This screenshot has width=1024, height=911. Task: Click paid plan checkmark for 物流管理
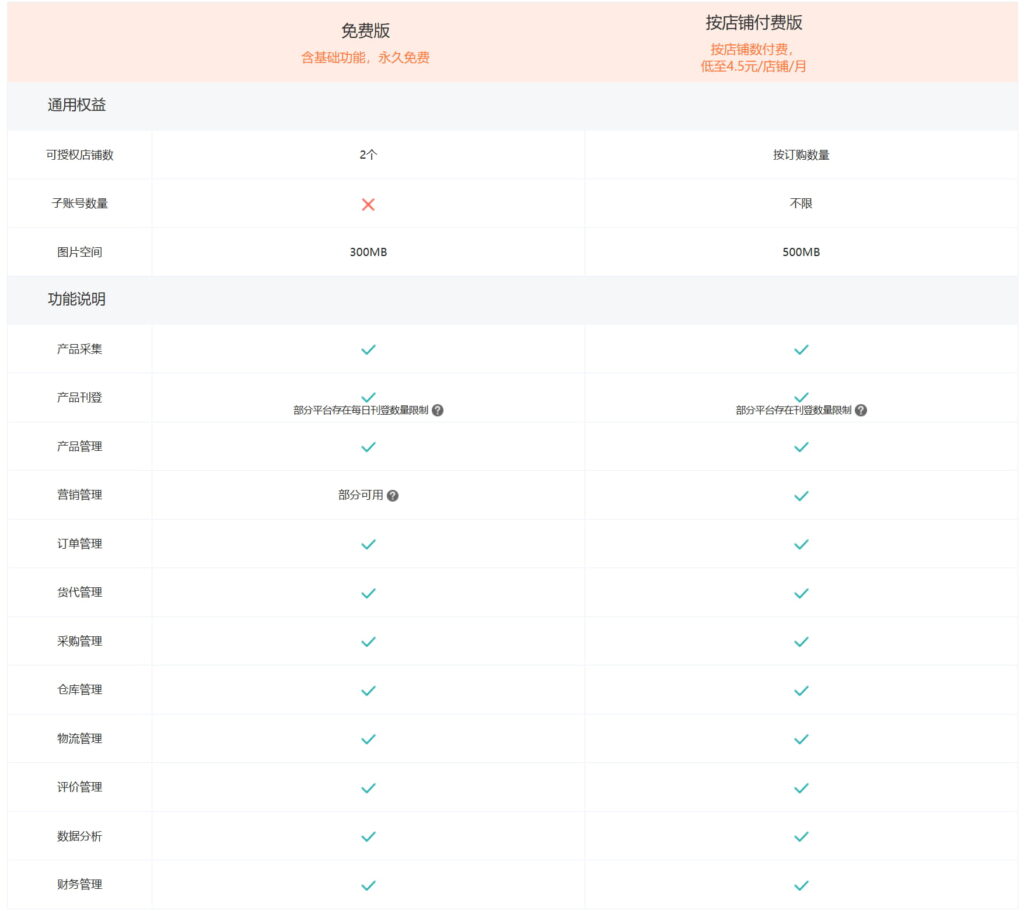pyautogui.click(x=801, y=739)
